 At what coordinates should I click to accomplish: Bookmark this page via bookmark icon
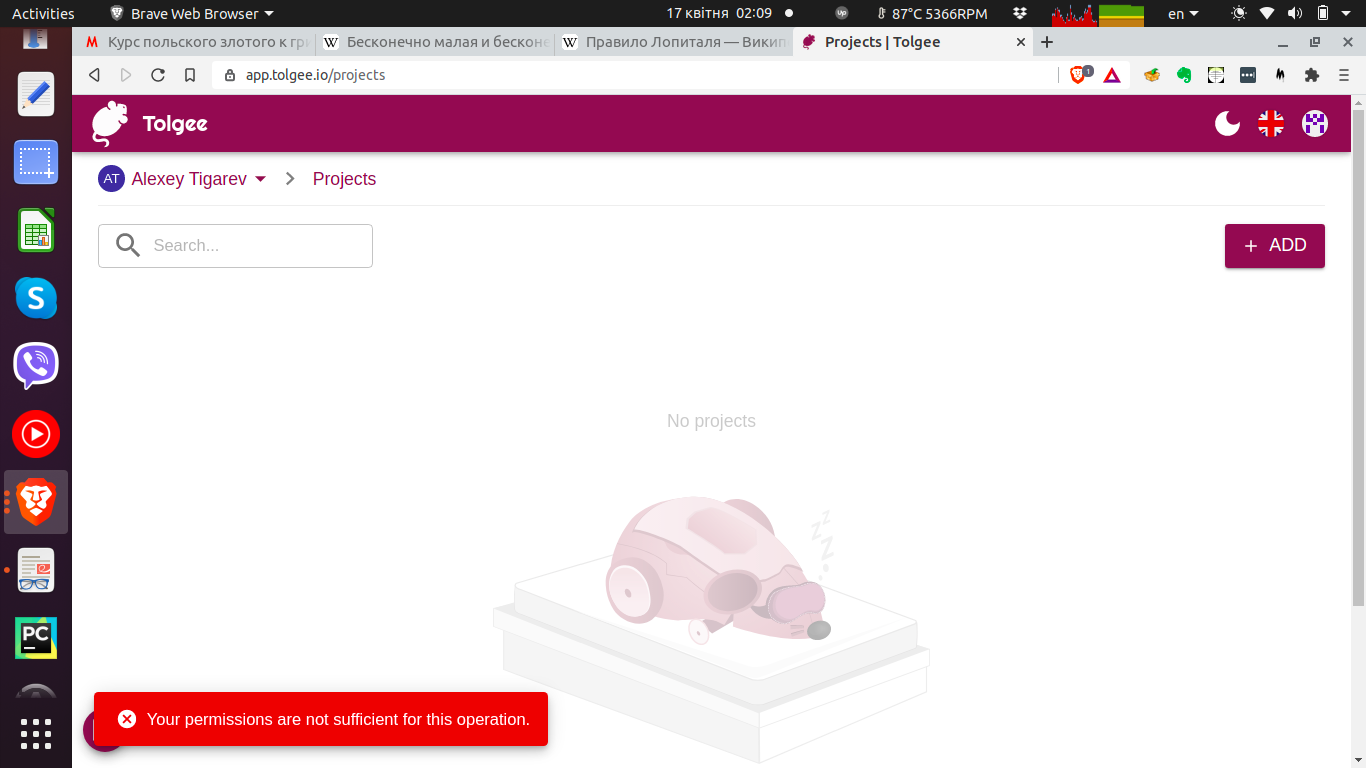point(190,75)
